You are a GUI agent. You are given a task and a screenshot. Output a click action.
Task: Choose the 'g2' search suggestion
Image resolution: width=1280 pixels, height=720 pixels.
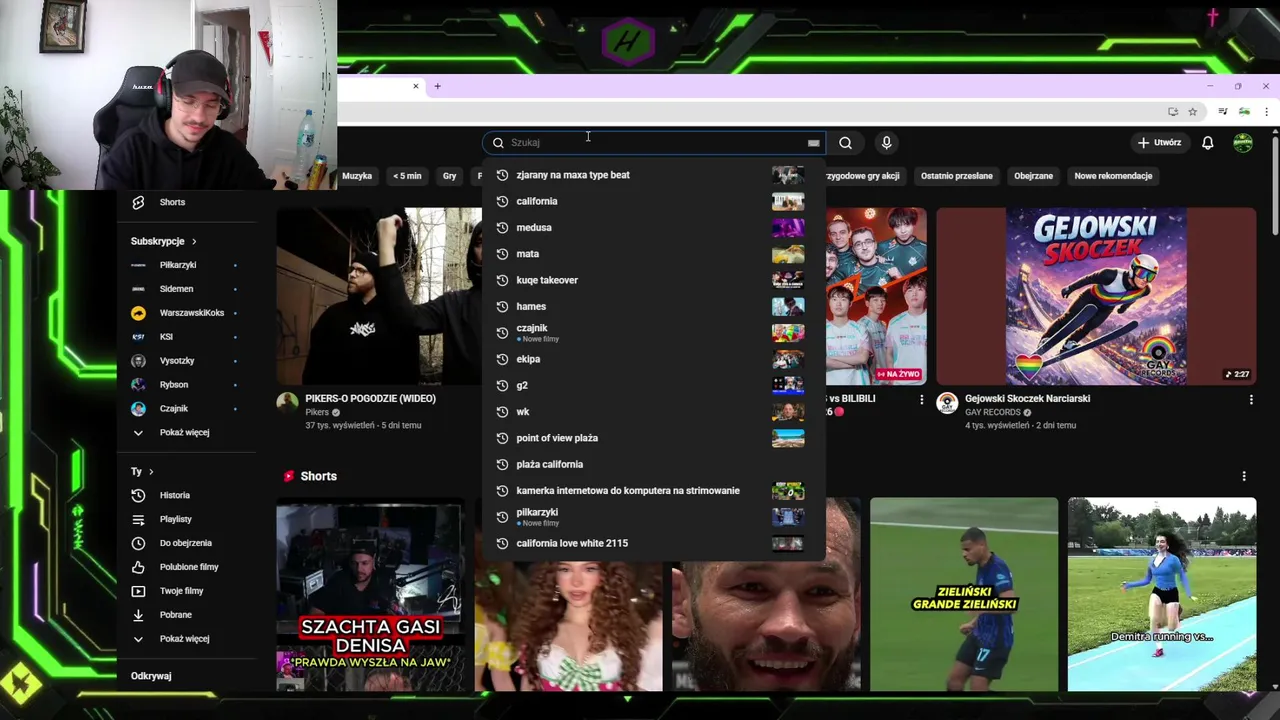[x=653, y=385]
